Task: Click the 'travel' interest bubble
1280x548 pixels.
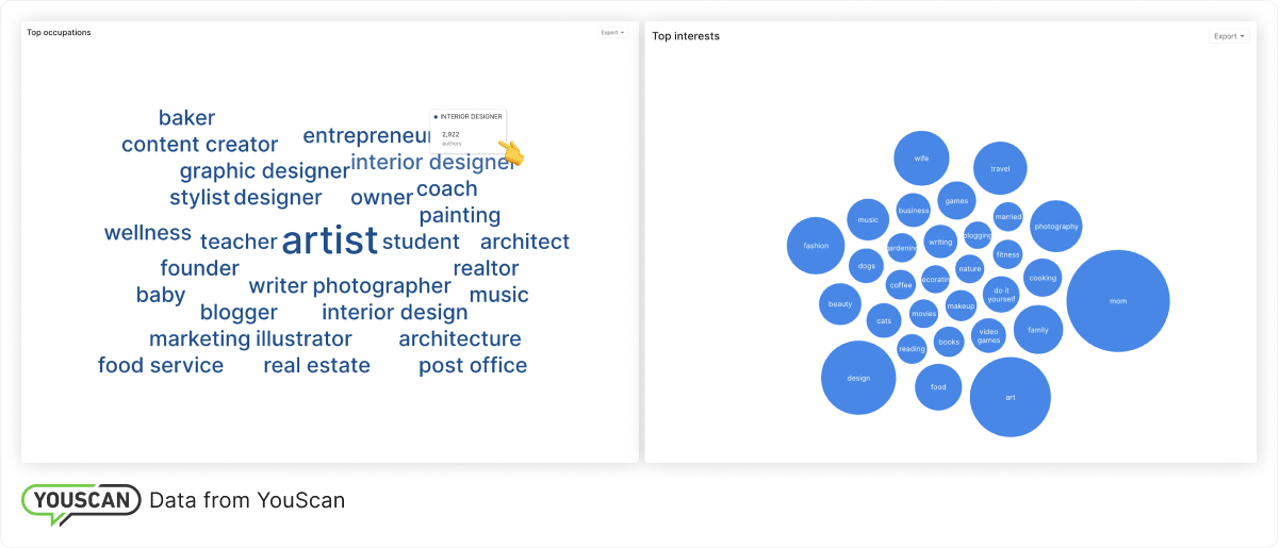Action: click(x=1000, y=169)
